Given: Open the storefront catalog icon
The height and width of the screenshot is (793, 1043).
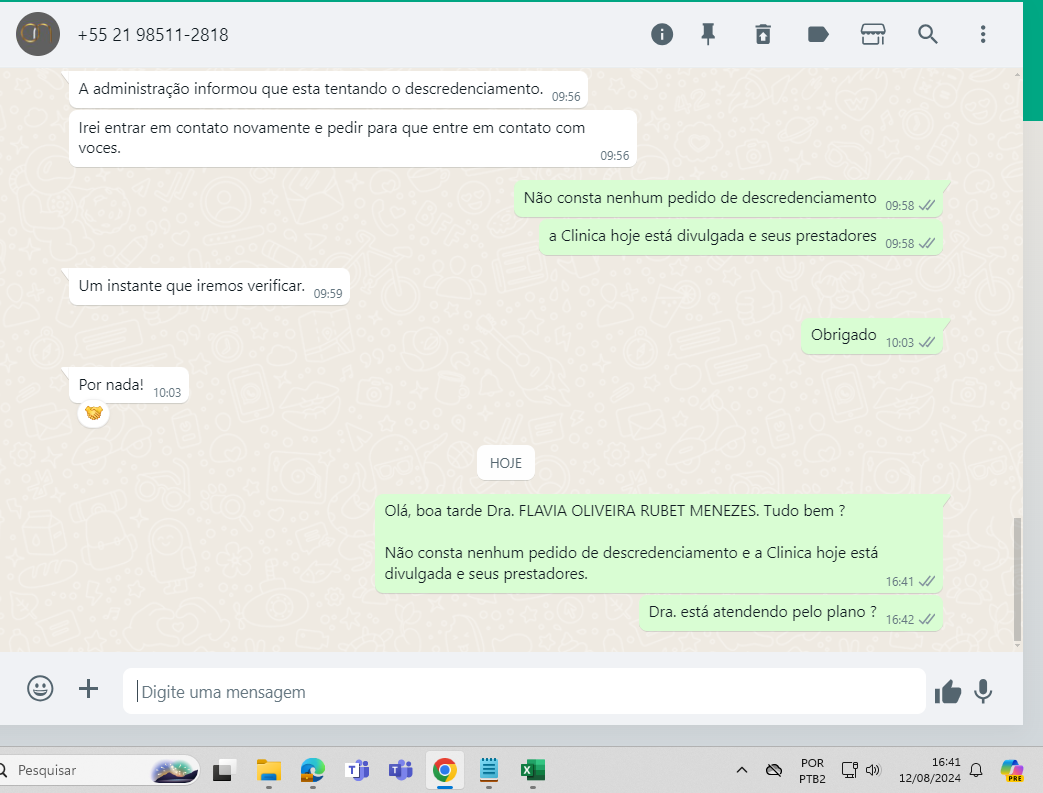Looking at the screenshot, I should pyautogui.click(x=873, y=34).
